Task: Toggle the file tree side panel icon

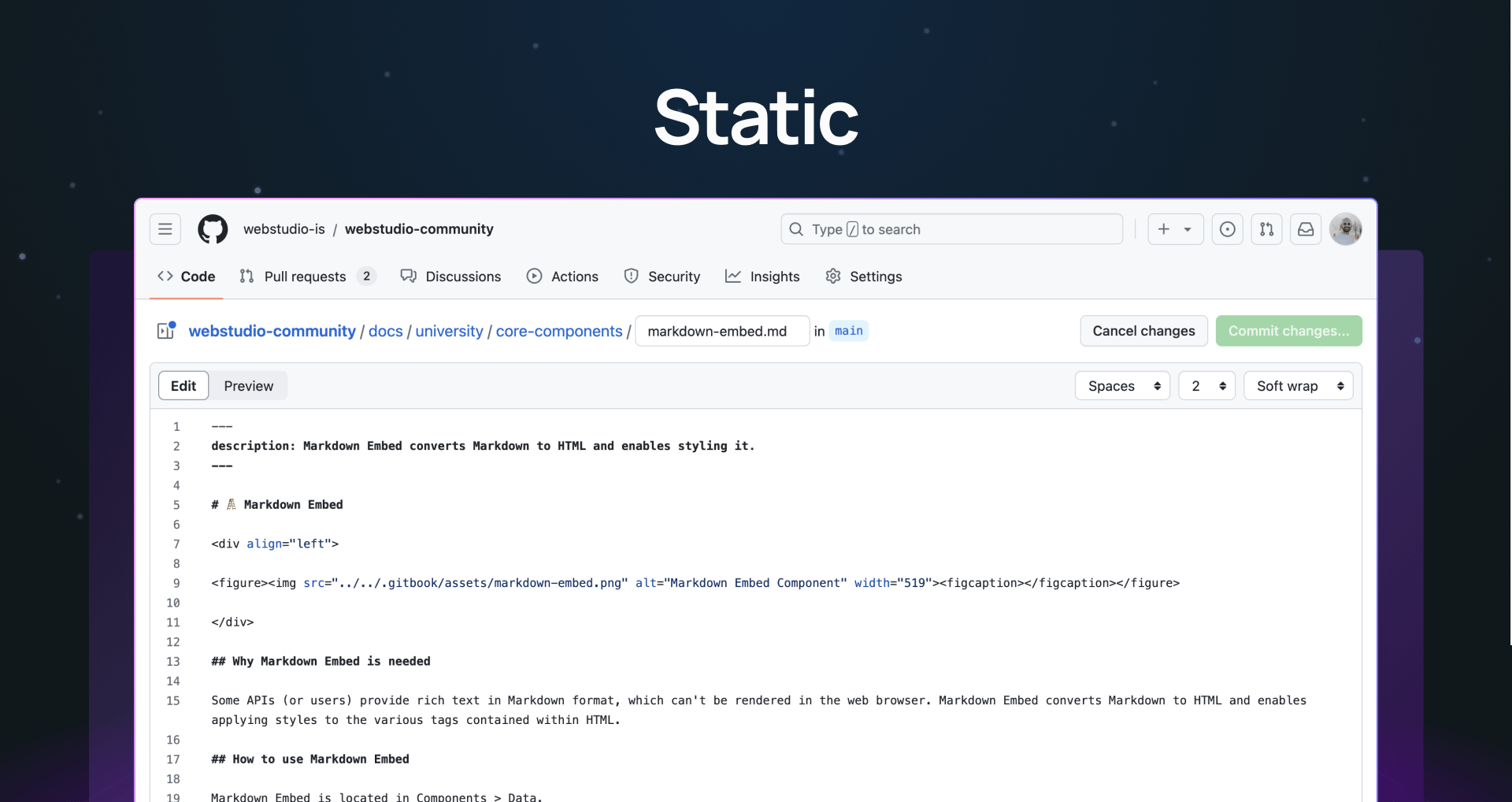Action: point(166,331)
